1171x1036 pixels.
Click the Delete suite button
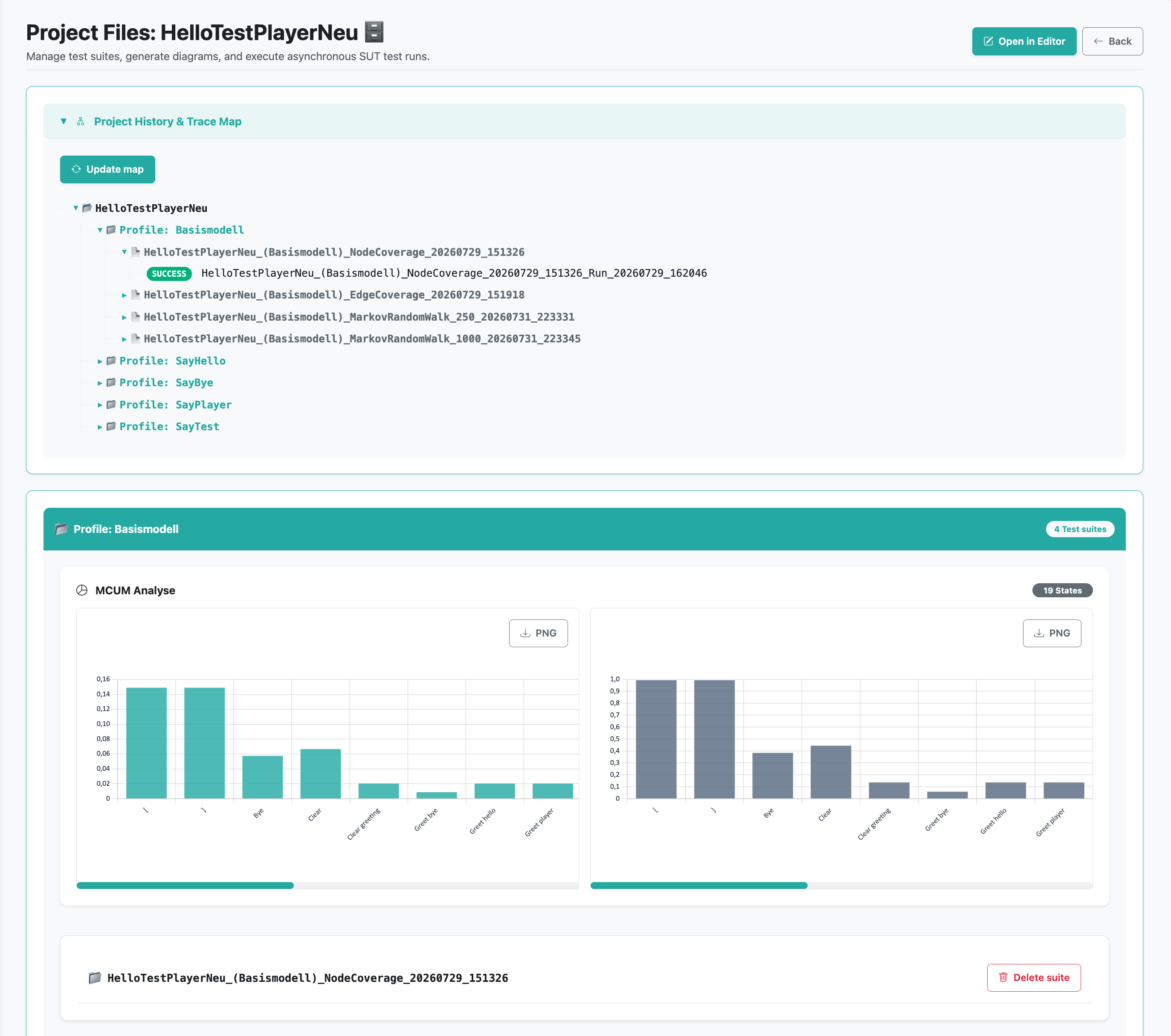[1034, 978]
